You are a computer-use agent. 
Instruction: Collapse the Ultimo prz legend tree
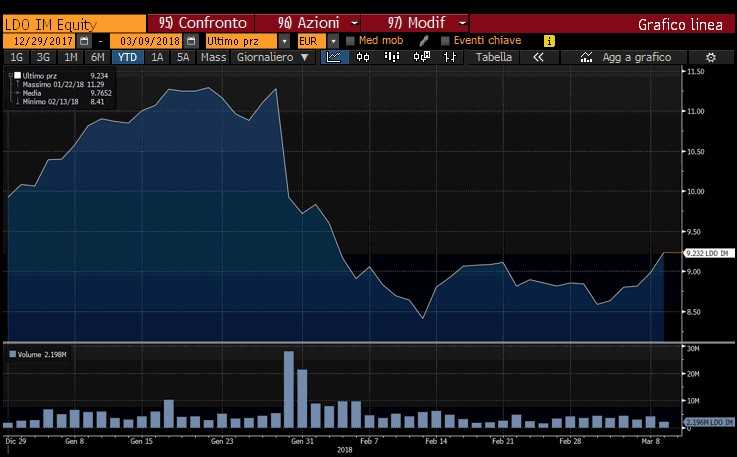point(10,75)
